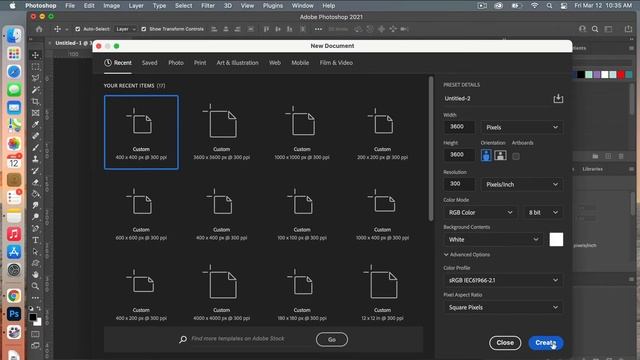Choose landscape orientation
Viewport: 640px width, 360px height.
tap(500, 156)
